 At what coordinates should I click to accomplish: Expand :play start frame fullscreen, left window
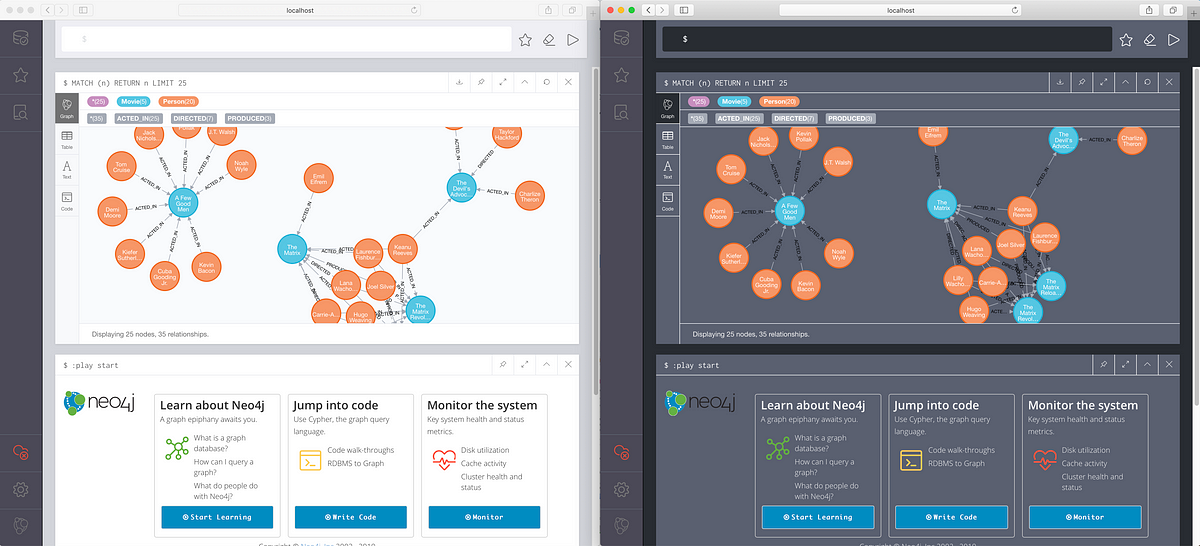click(524, 365)
